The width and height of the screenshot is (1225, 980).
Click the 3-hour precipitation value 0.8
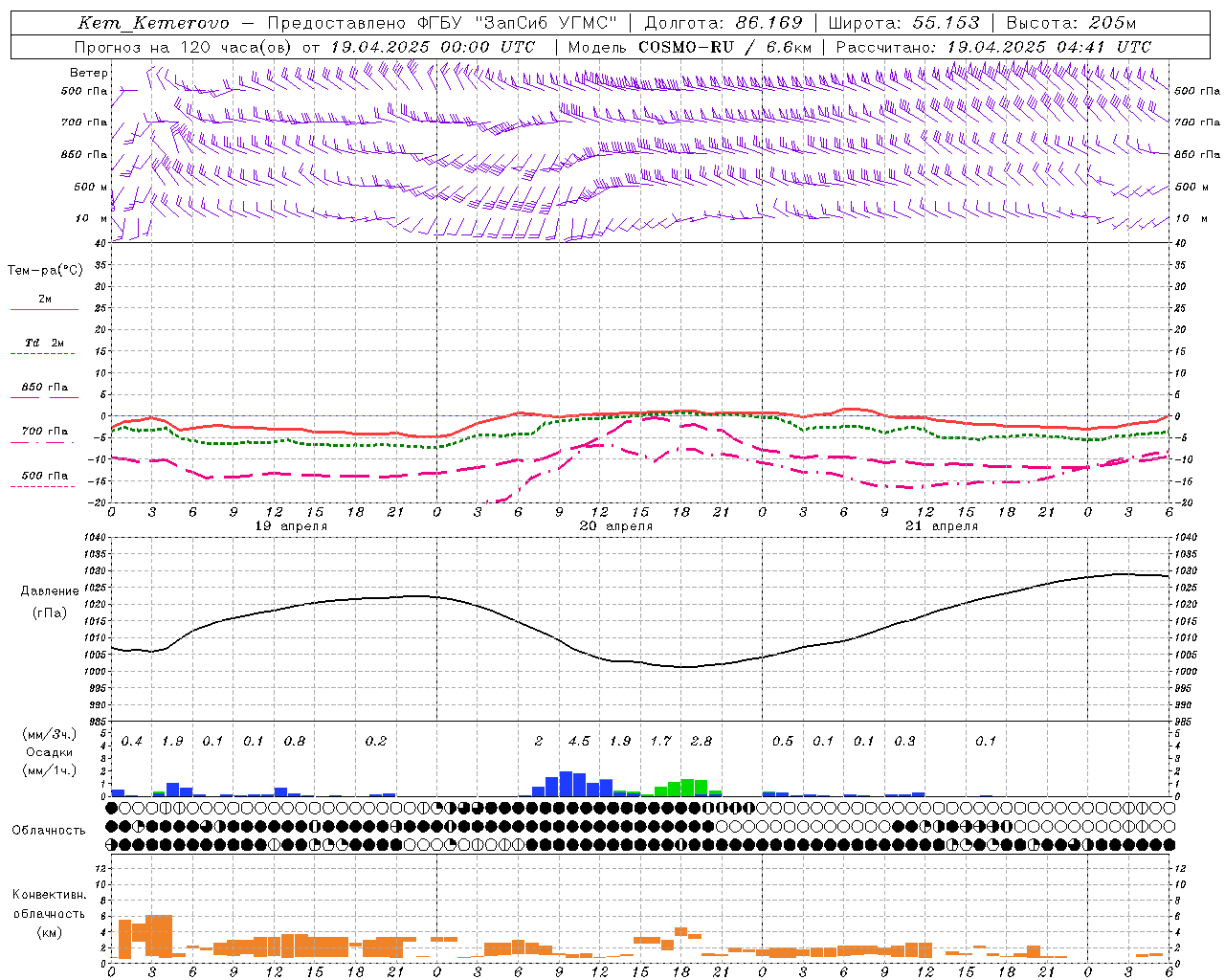click(295, 742)
